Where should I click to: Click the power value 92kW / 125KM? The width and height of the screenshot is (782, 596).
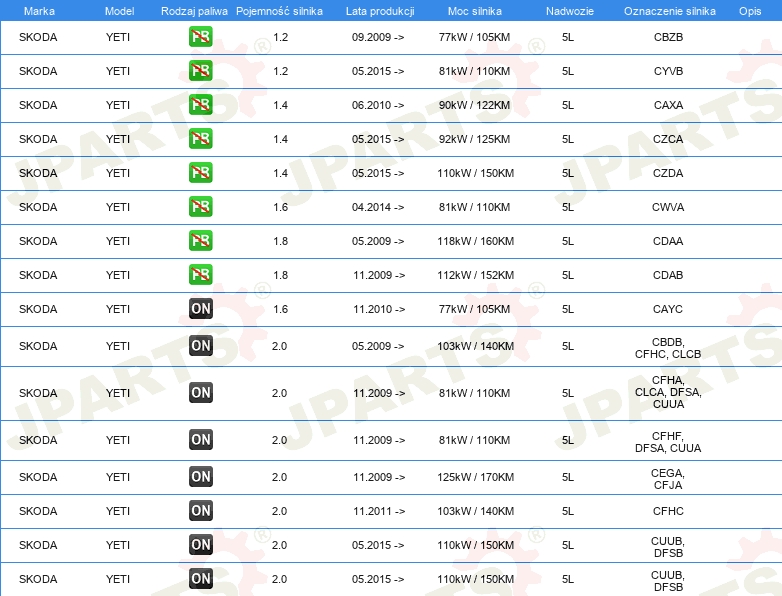[x=475, y=139]
